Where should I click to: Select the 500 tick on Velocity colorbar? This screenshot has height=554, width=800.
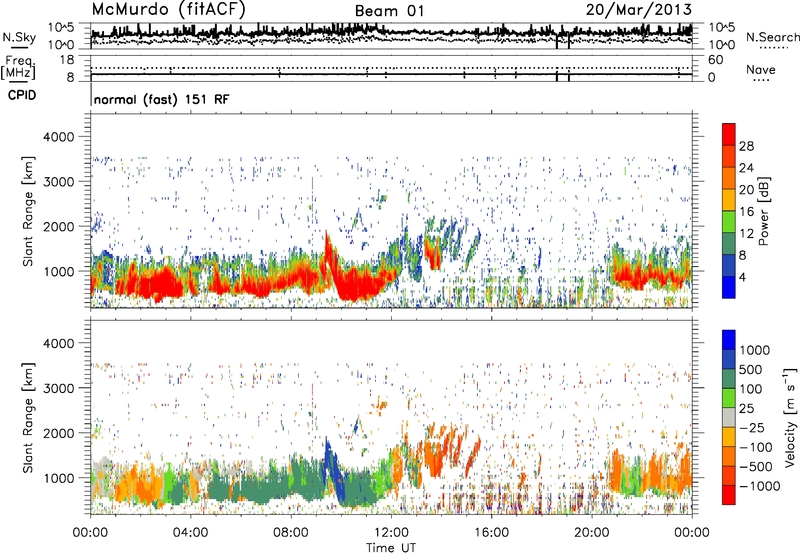click(751, 369)
